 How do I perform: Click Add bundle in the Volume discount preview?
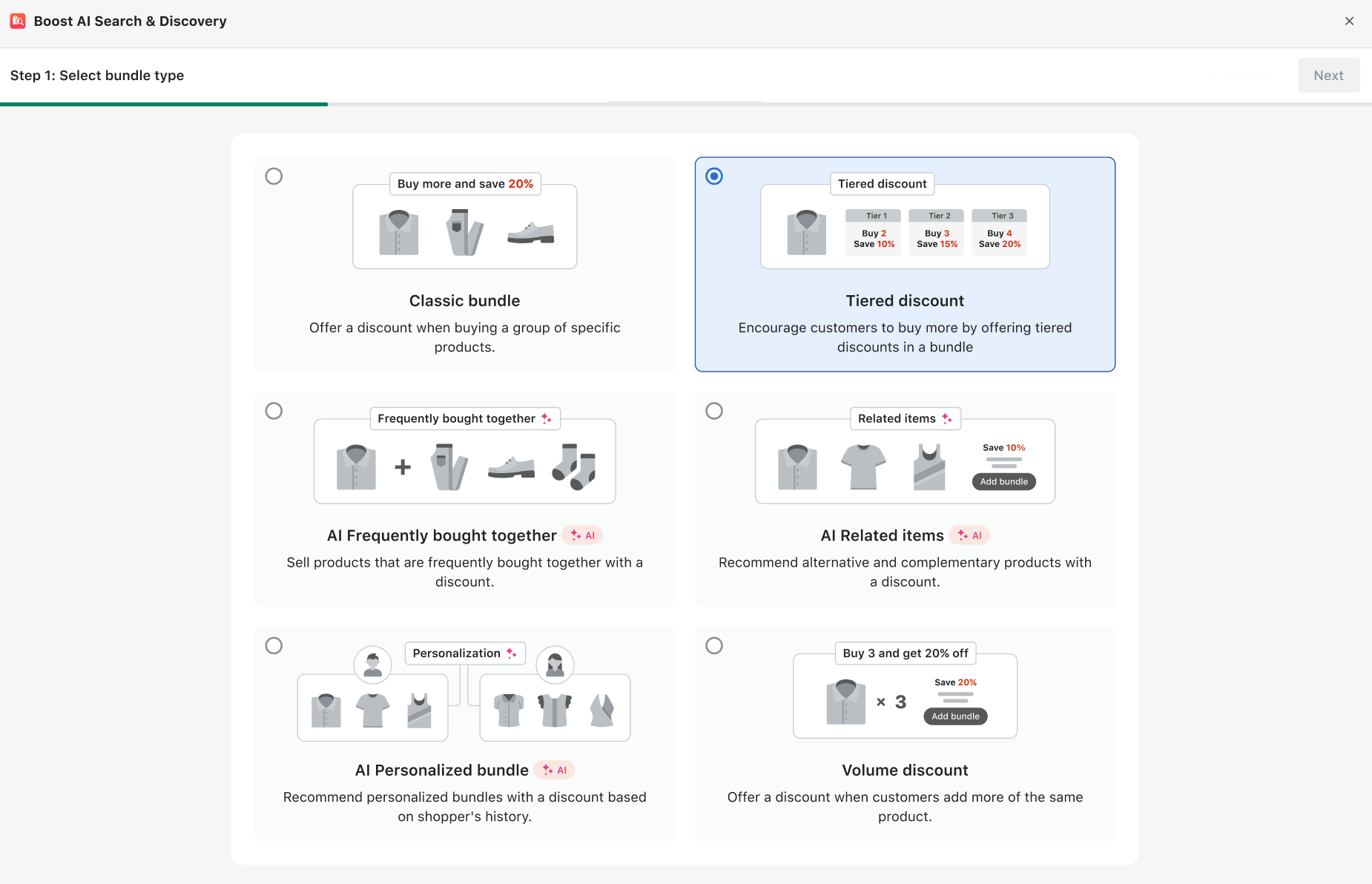coord(955,716)
